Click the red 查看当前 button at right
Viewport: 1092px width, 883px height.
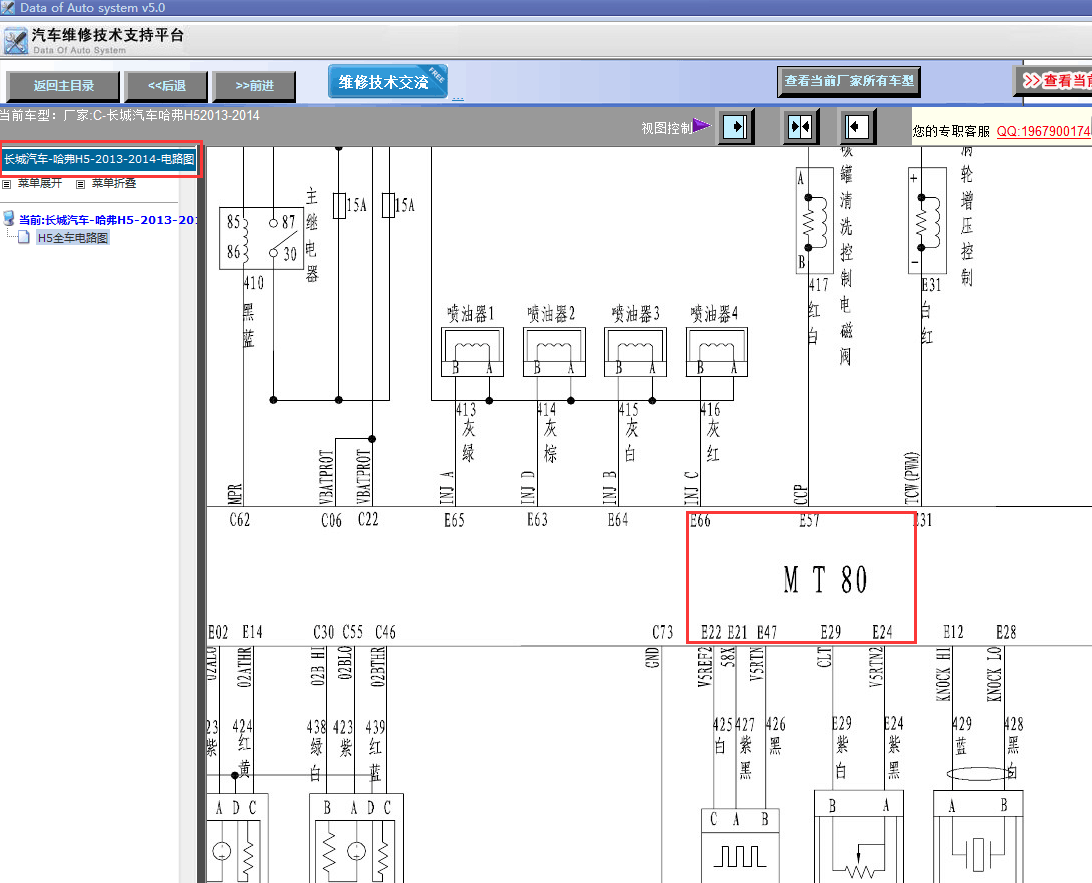(x=1053, y=81)
